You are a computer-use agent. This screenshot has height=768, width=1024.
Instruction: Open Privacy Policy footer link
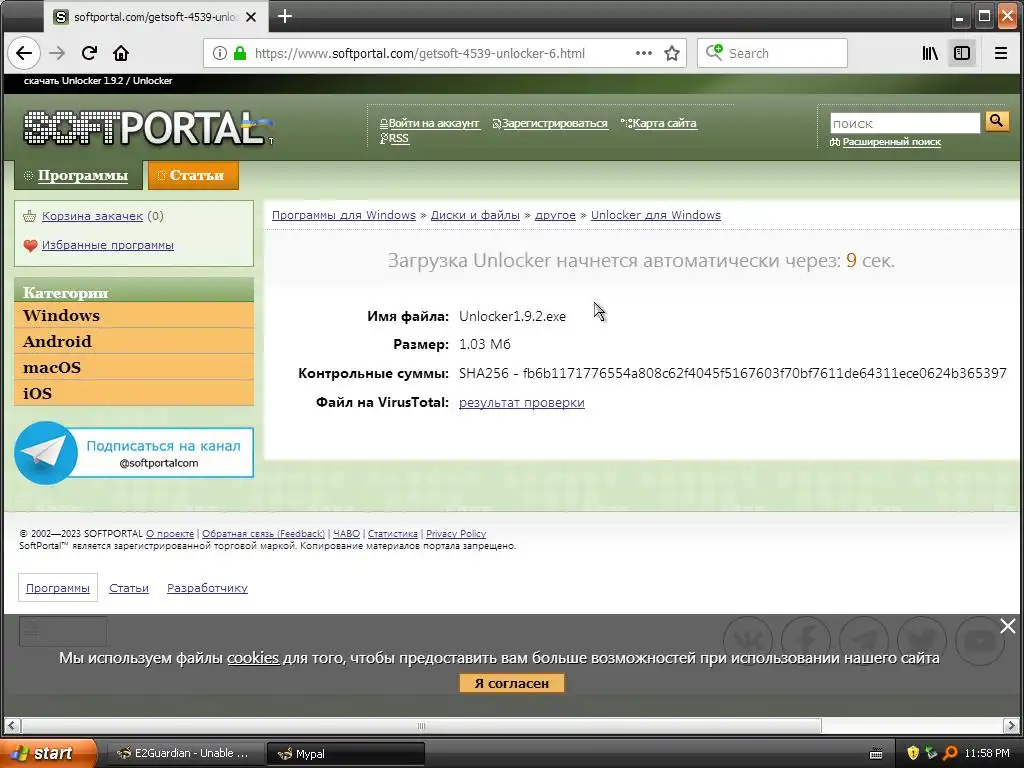point(456,534)
